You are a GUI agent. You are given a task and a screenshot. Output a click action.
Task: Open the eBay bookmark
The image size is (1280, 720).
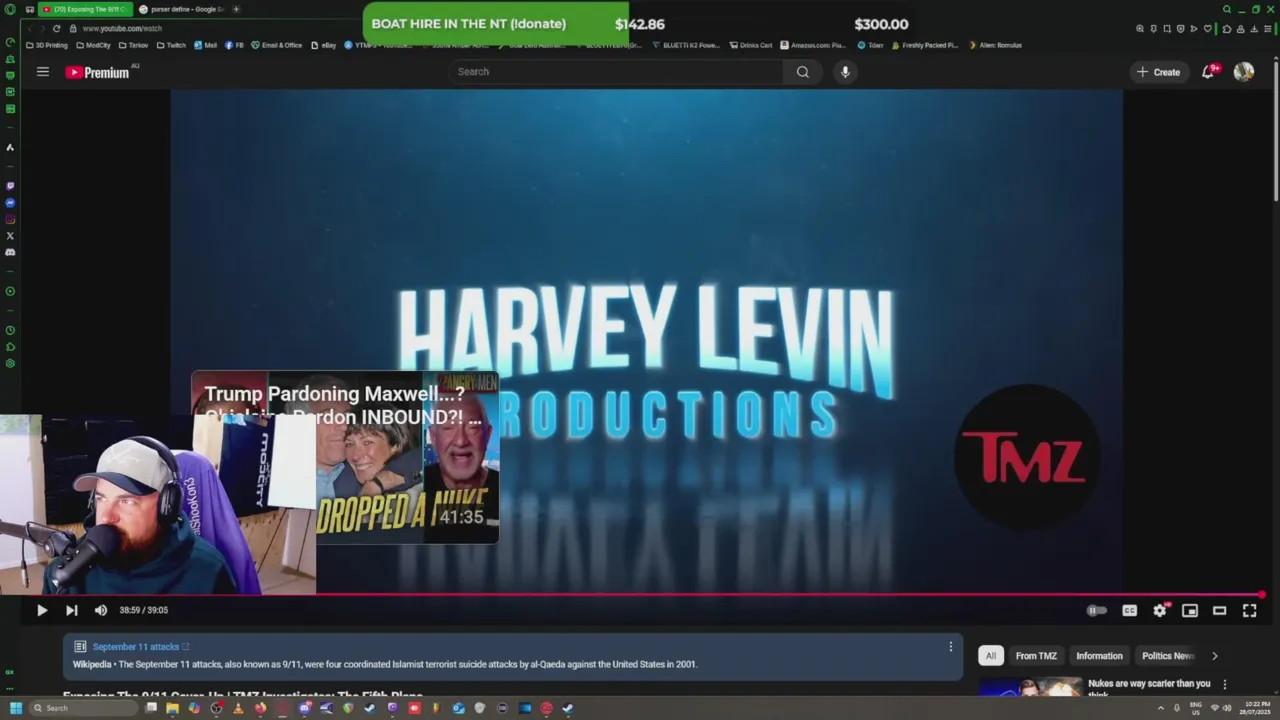(x=324, y=45)
